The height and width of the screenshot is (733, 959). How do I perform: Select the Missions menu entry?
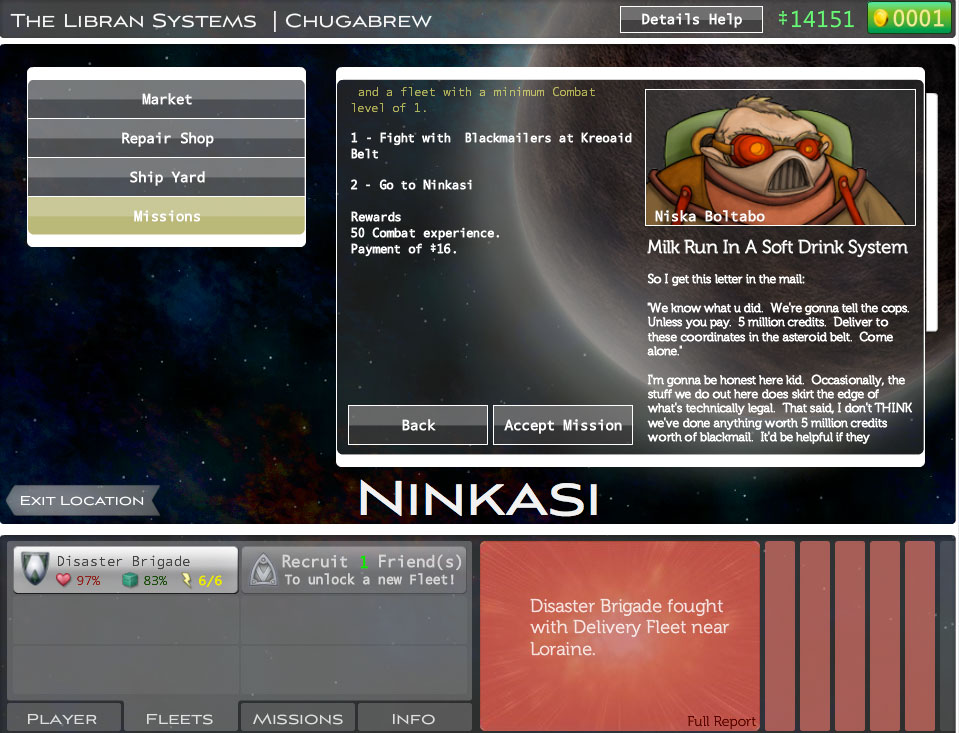point(166,216)
